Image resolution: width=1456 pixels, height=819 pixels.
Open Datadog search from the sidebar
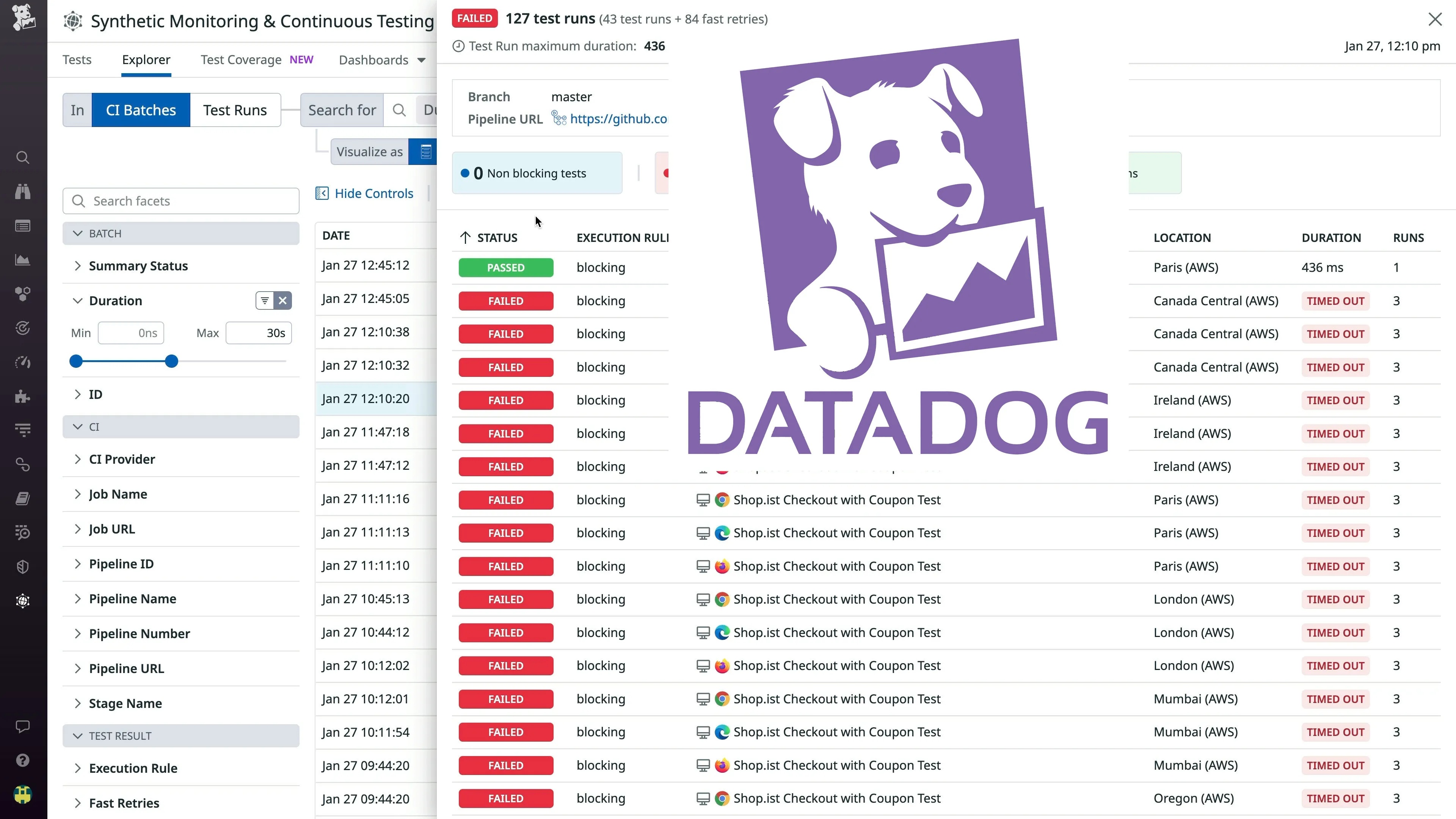[23, 158]
